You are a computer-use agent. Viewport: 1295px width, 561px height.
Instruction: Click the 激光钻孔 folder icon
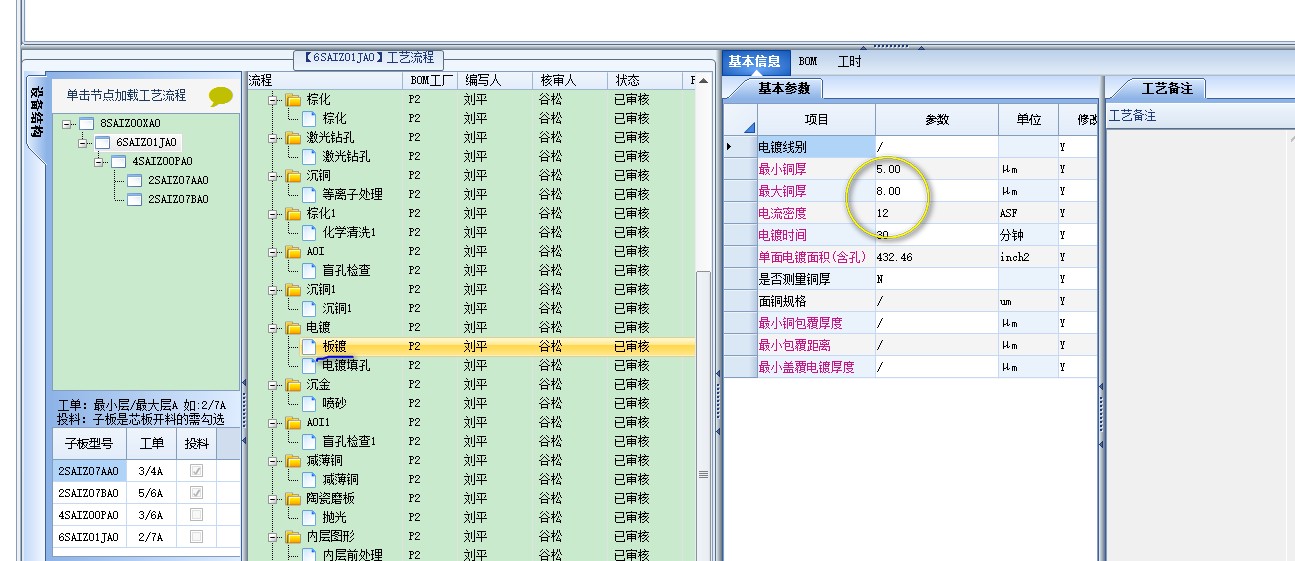click(293, 137)
